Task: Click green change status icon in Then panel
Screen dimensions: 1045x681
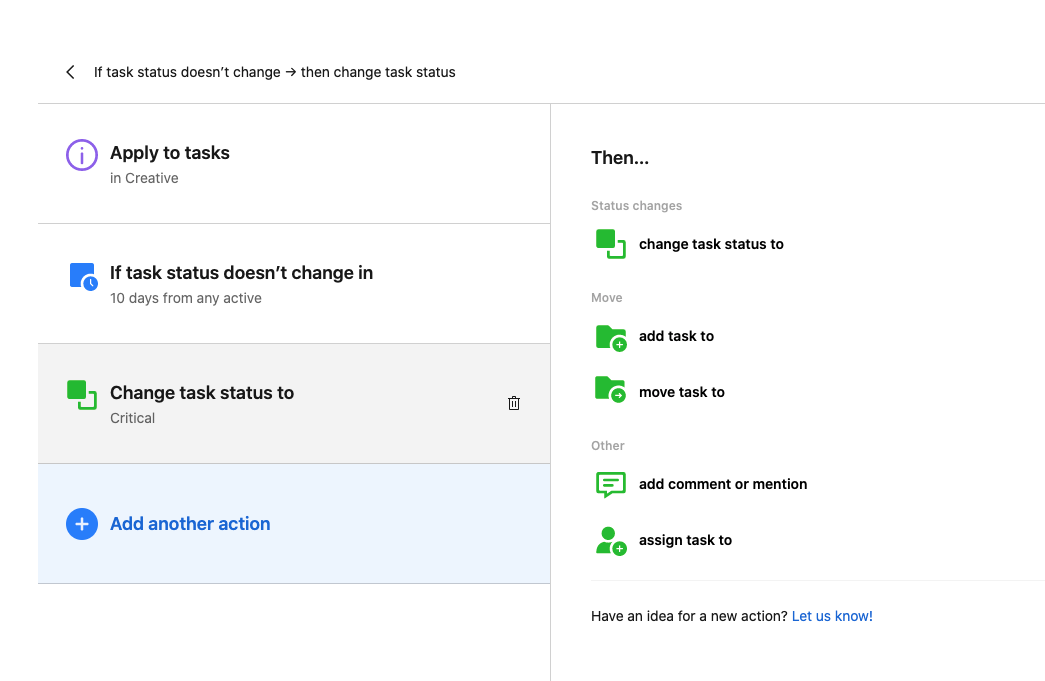Action: pos(610,244)
